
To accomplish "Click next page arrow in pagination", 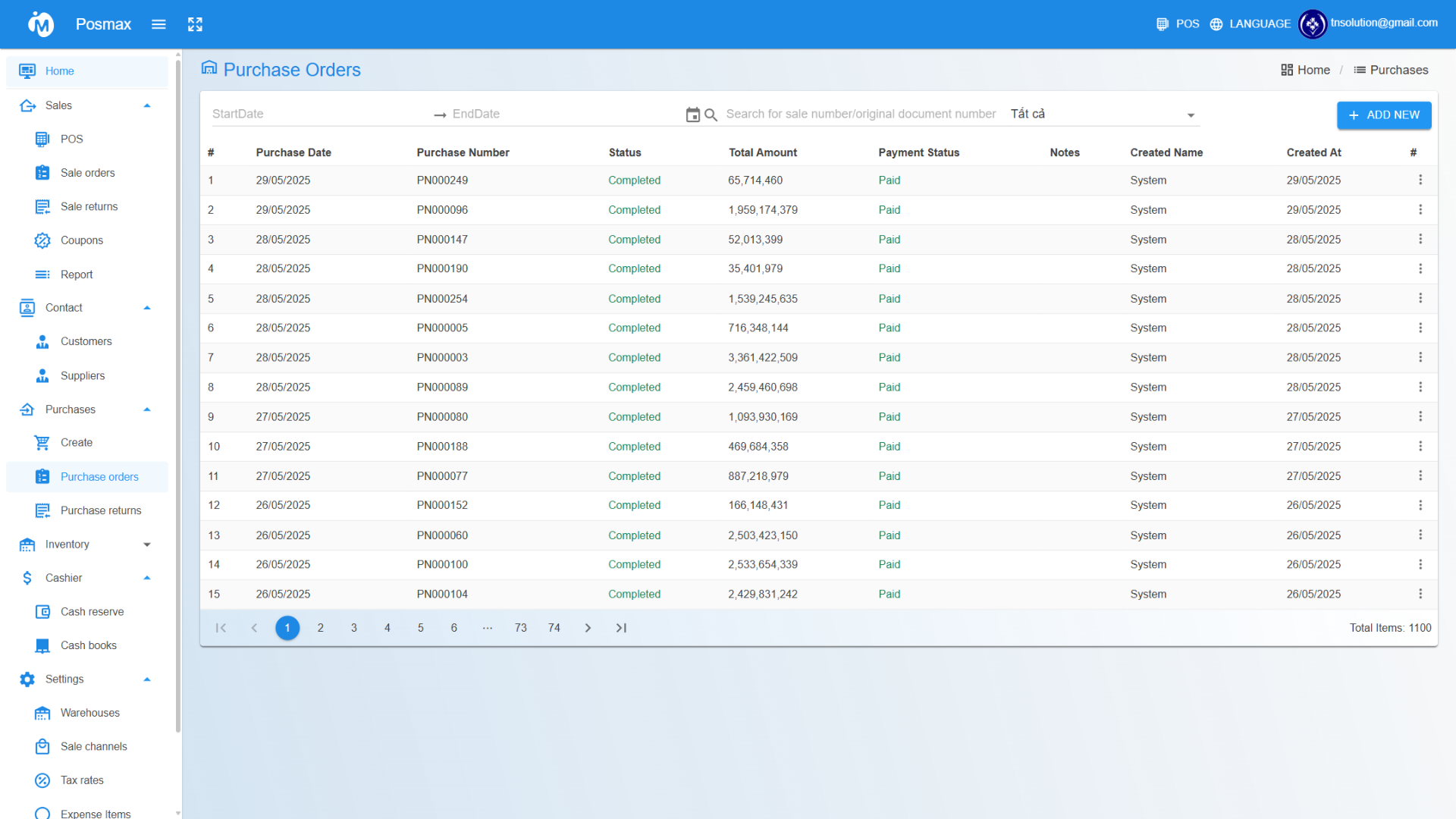I will (588, 628).
